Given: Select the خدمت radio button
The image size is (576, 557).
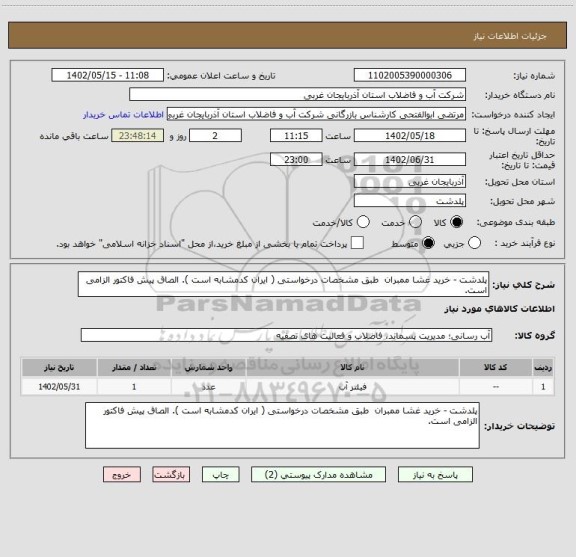Looking at the screenshot, I should (415, 222).
